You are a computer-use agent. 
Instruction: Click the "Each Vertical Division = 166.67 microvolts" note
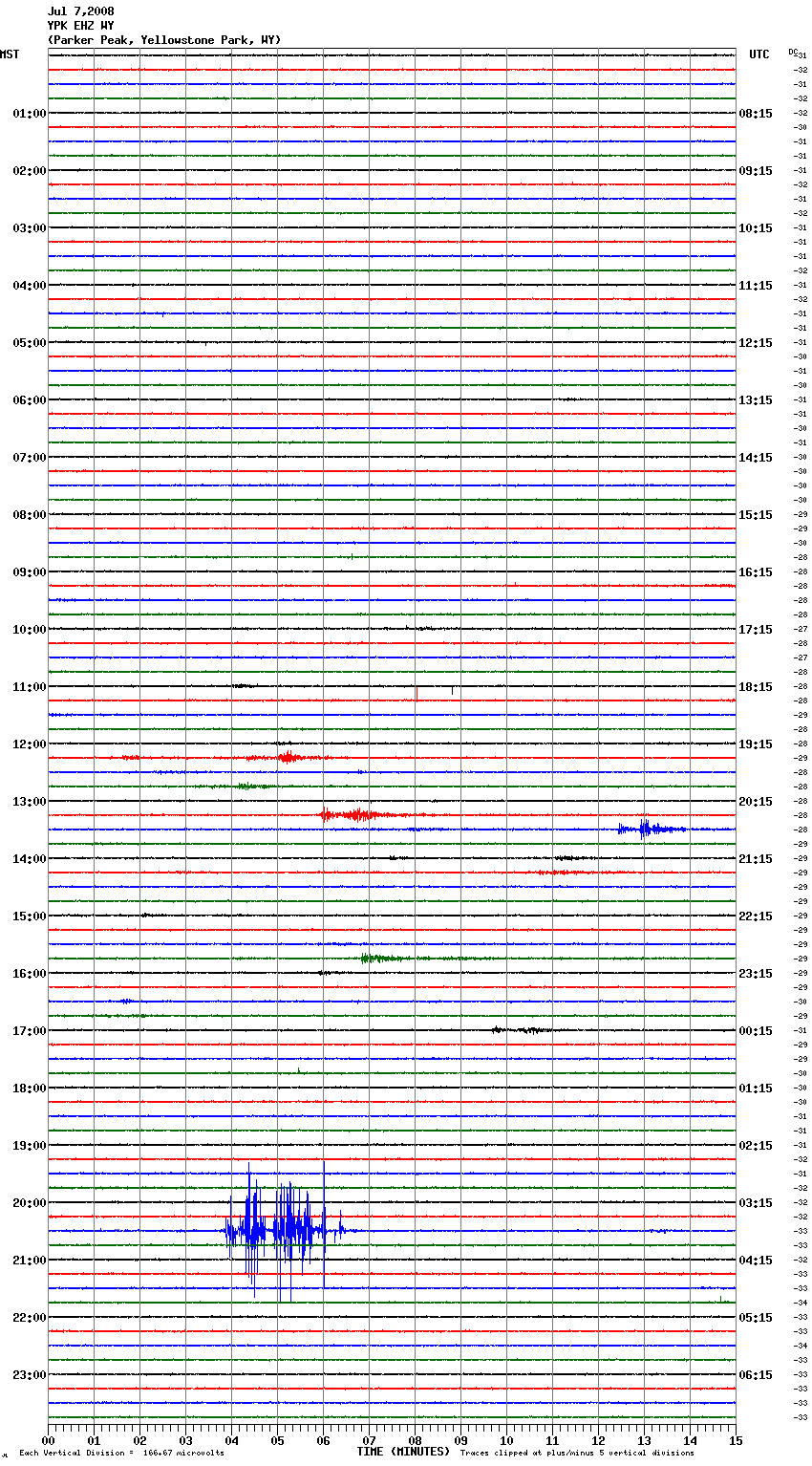[x=121, y=1454]
